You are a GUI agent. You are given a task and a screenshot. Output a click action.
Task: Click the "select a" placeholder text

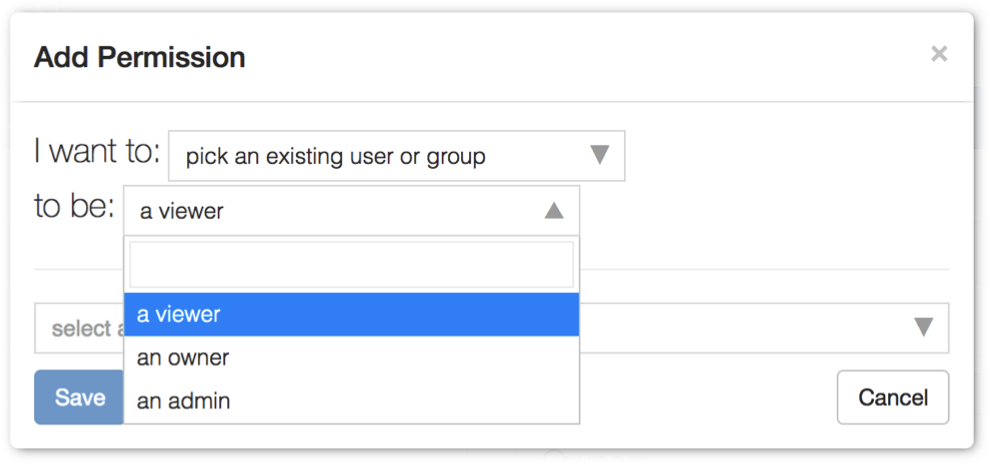(x=87, y=328)
